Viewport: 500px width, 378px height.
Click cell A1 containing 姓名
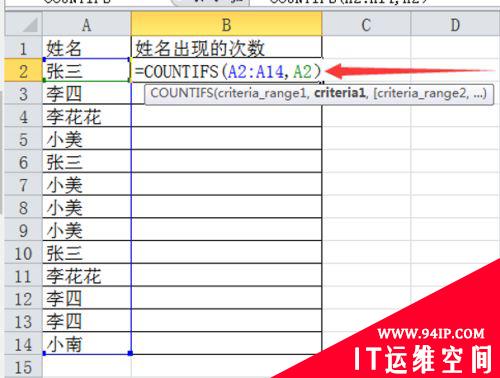tap(87, 48)
